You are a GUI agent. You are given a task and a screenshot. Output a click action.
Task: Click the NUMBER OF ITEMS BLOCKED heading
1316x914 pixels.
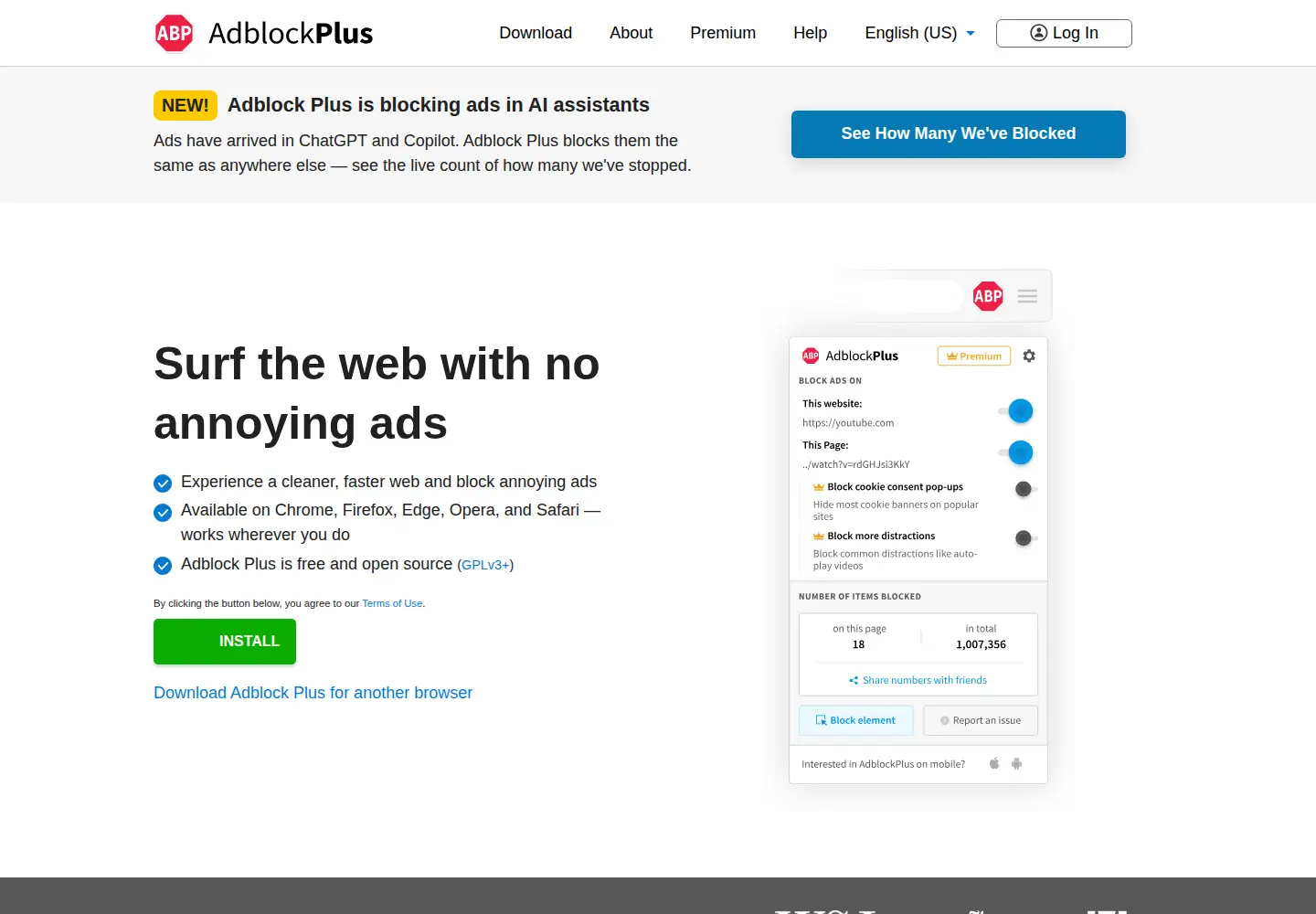click(x=860, y=597)
